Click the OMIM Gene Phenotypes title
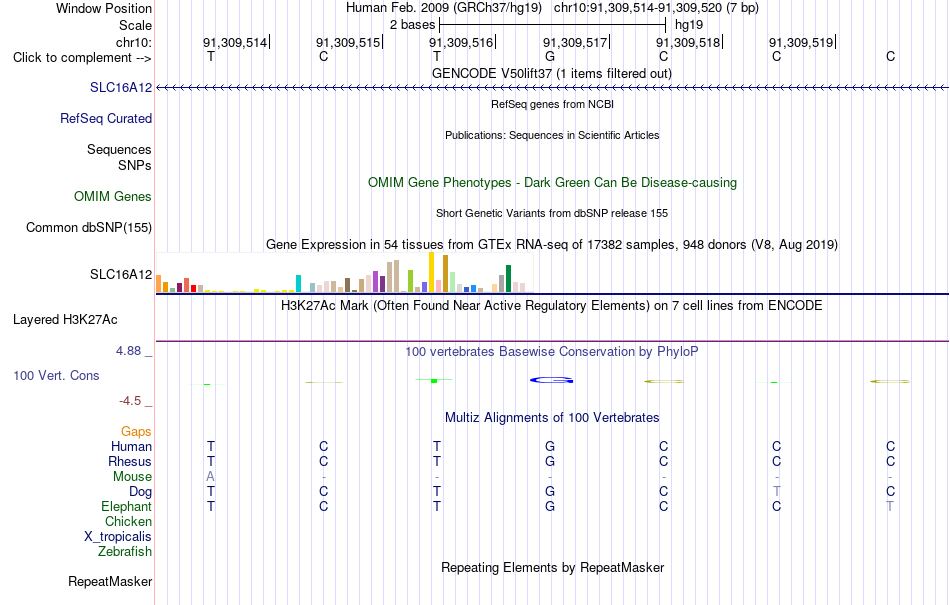The height and width of the screenshot is (605, 950). point(552,182)
